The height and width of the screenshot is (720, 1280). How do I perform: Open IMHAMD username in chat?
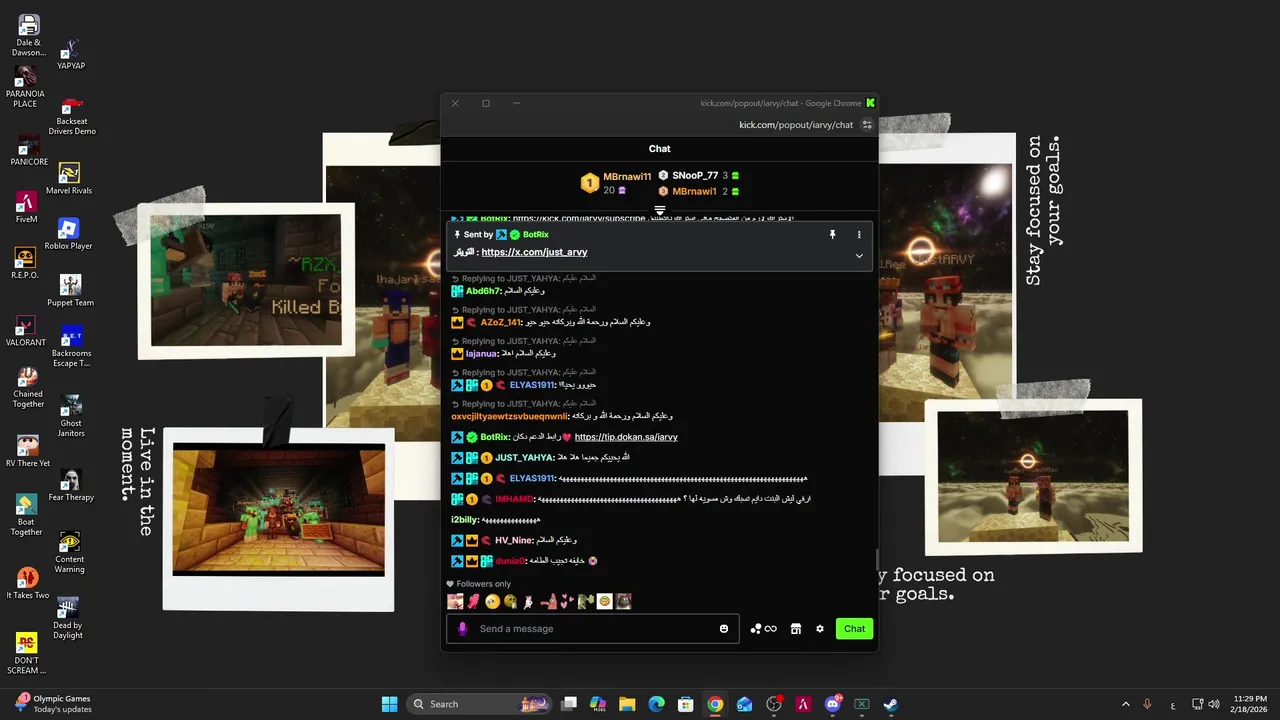(x=514, y=499)
